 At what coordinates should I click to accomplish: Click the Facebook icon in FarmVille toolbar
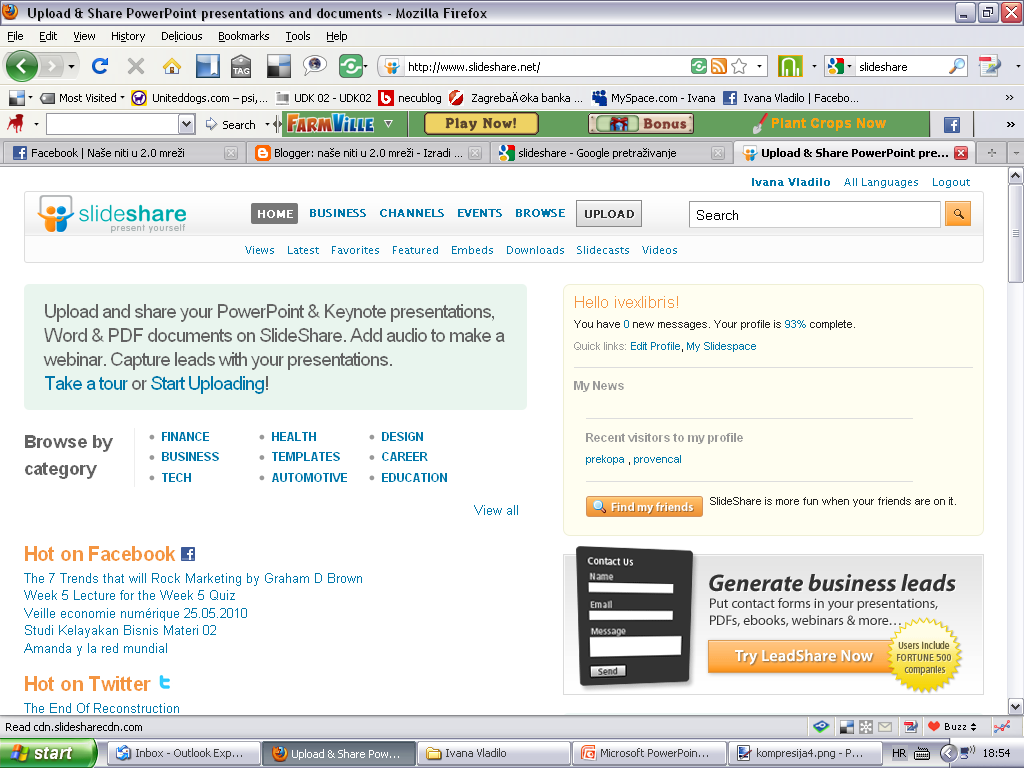pos(952,124)
